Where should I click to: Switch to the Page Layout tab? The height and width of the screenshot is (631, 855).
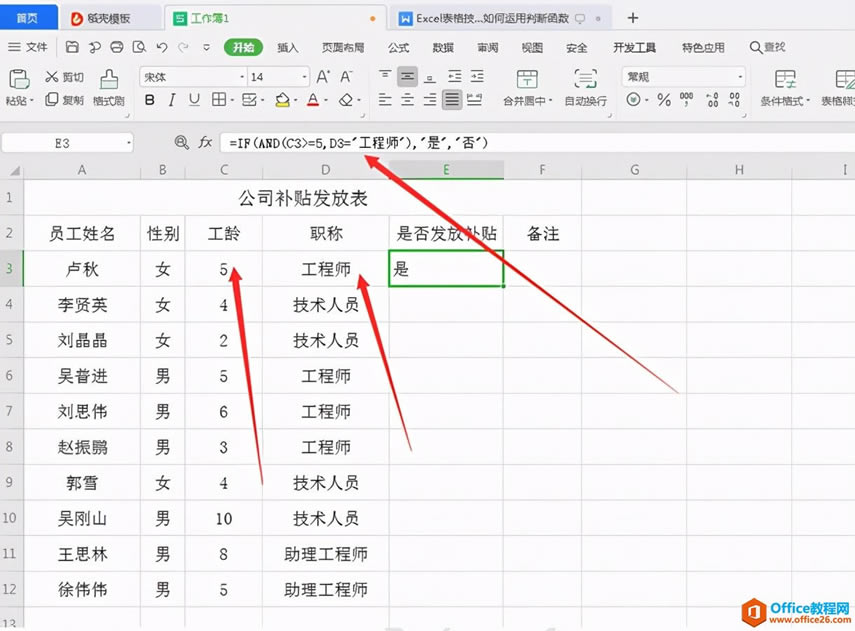coord(342,47)
